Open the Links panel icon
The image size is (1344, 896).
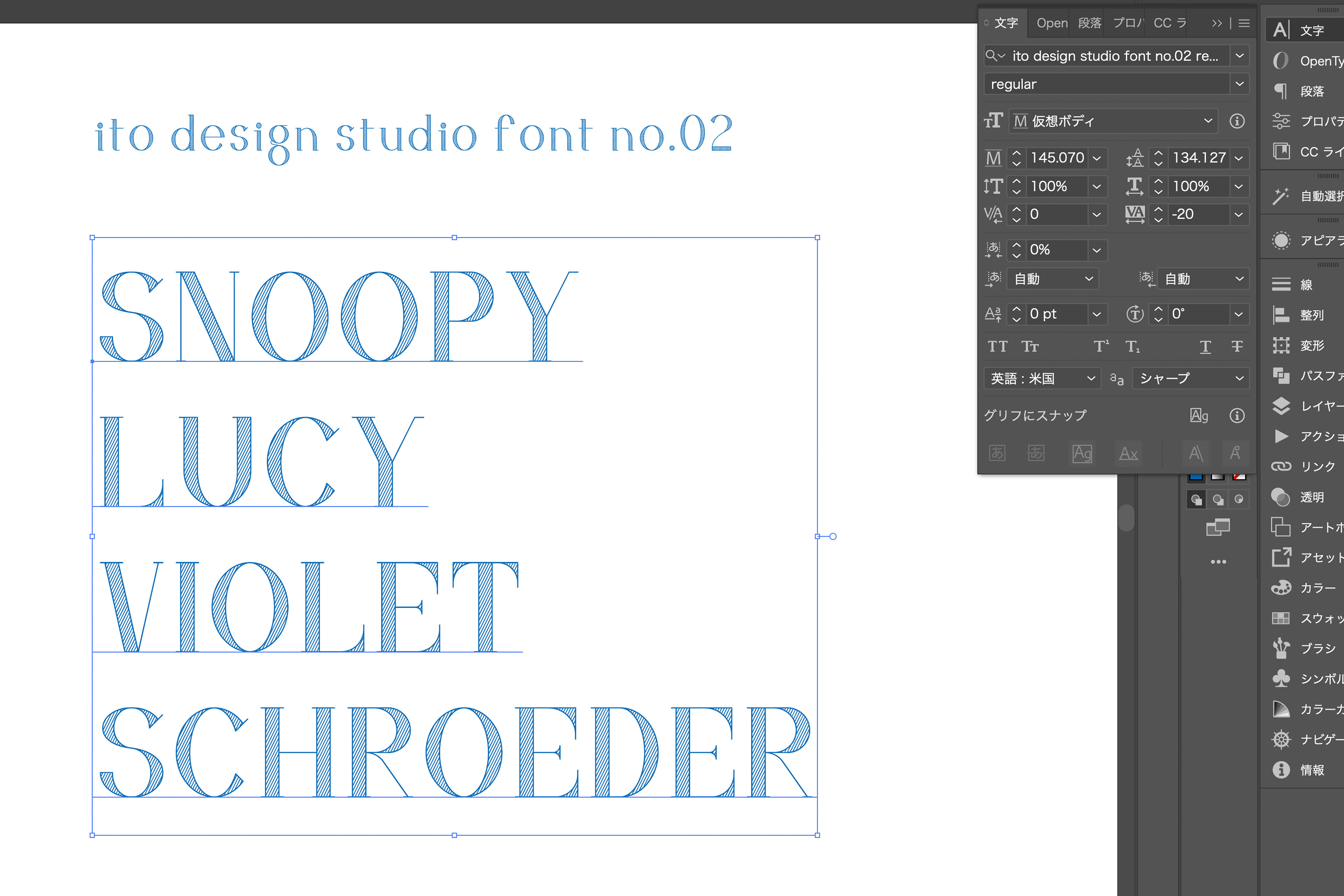coord(1281,466)
